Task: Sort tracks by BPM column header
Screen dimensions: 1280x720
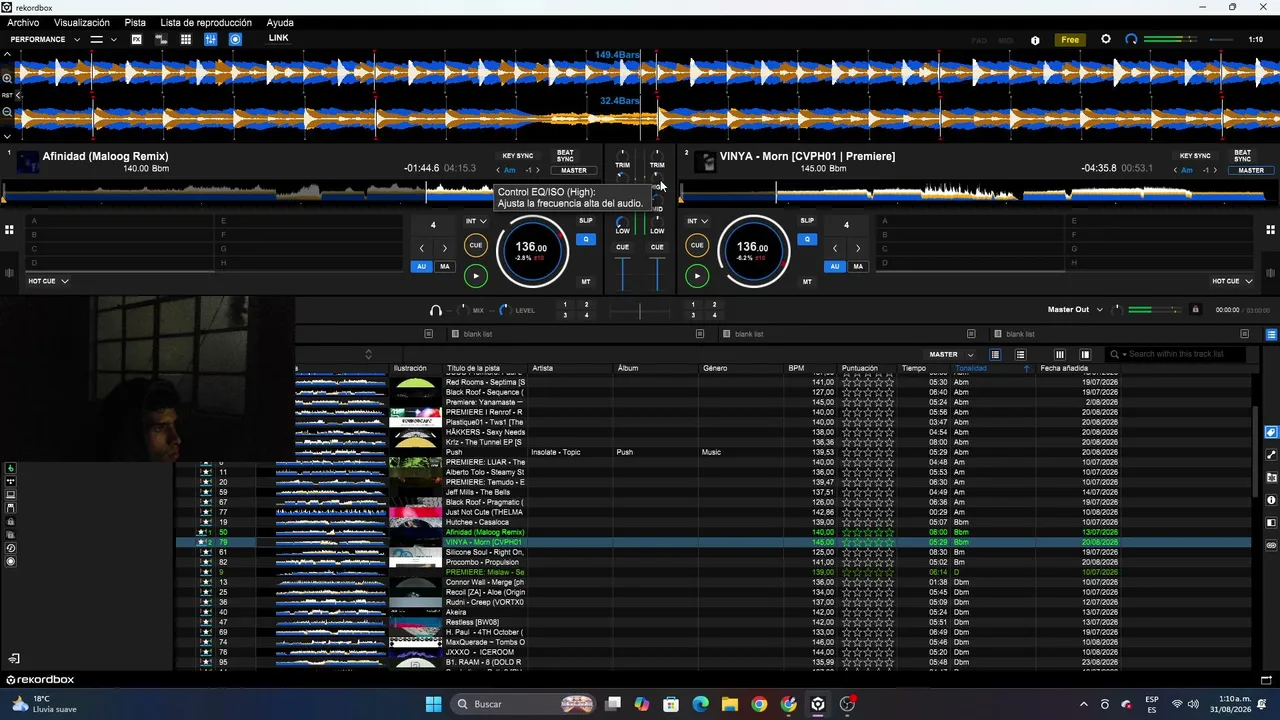Action: tap(796, 368)
